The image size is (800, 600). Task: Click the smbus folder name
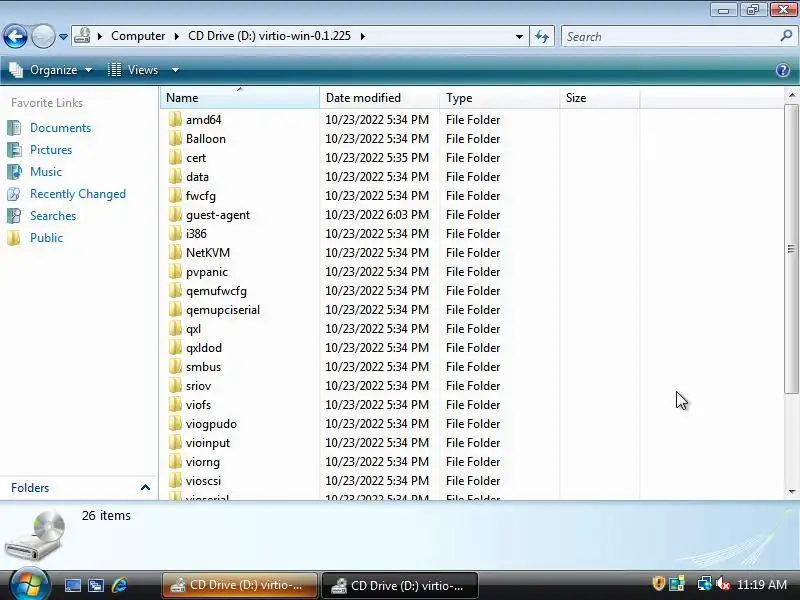click(x=204, y=367)
